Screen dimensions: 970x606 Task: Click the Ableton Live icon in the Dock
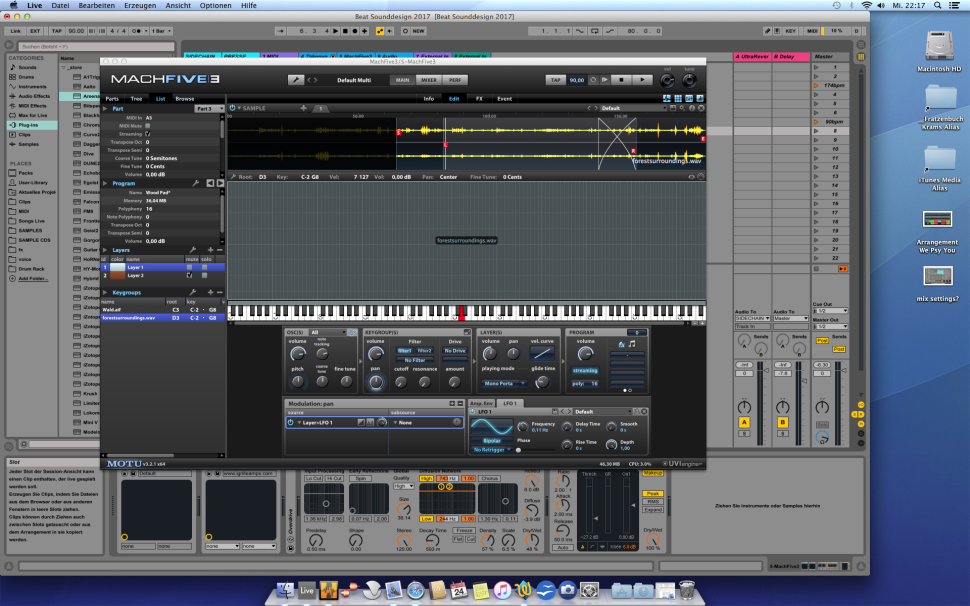tap(307, 591)
